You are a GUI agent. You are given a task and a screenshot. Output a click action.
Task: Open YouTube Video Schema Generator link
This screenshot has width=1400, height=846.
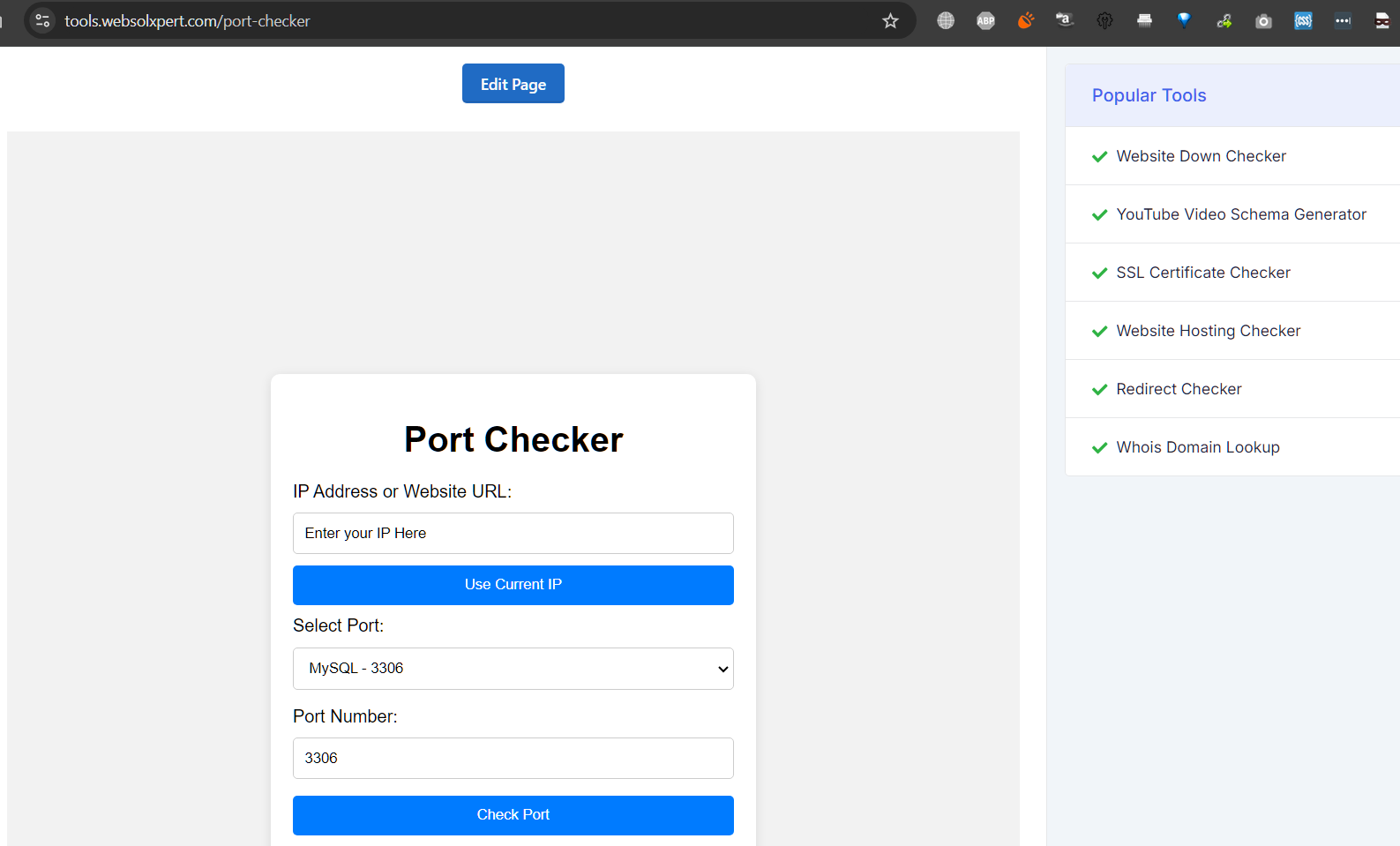pos(1240,214)
